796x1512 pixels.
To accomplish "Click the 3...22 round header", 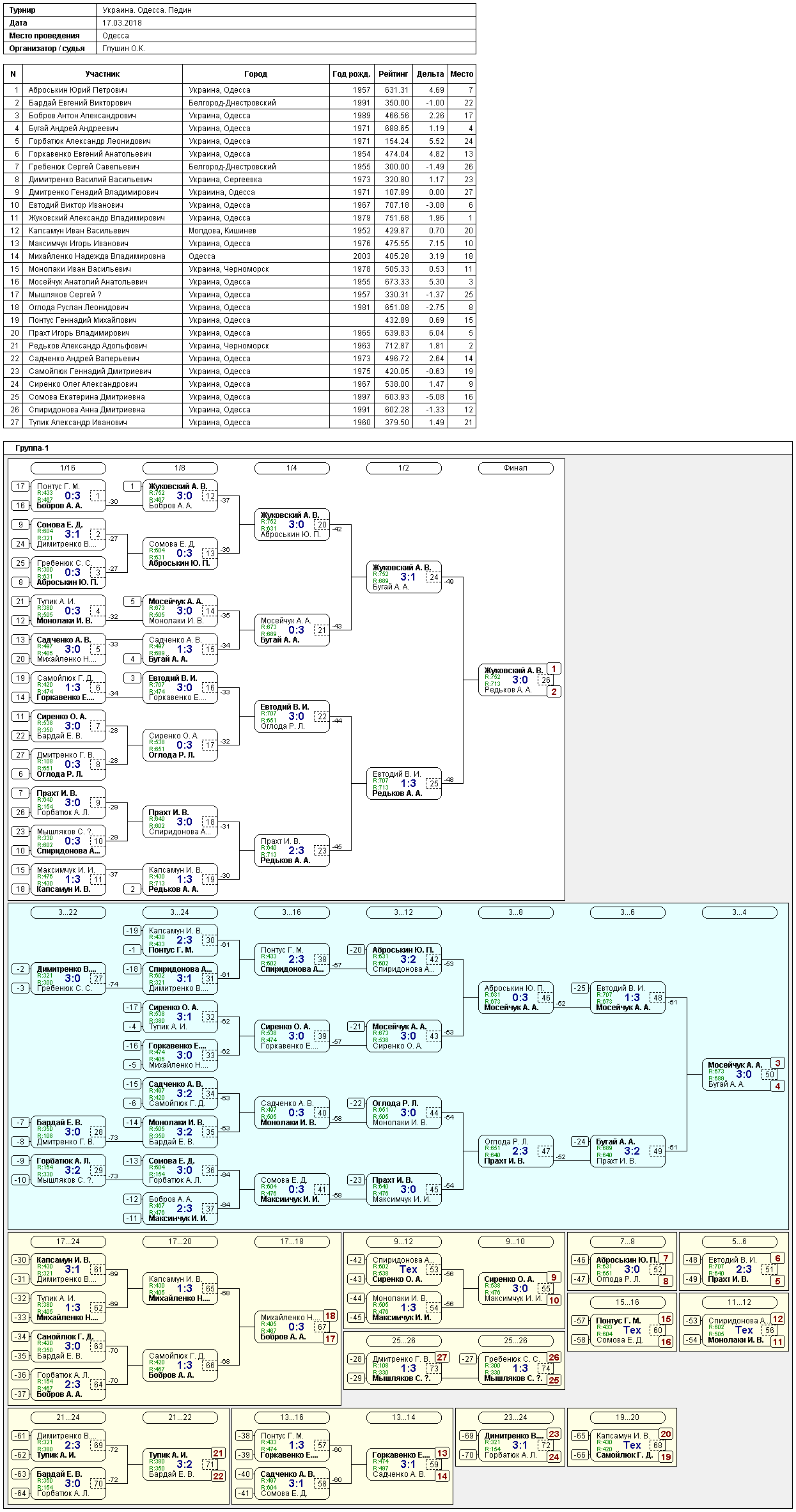I will 68,912.
